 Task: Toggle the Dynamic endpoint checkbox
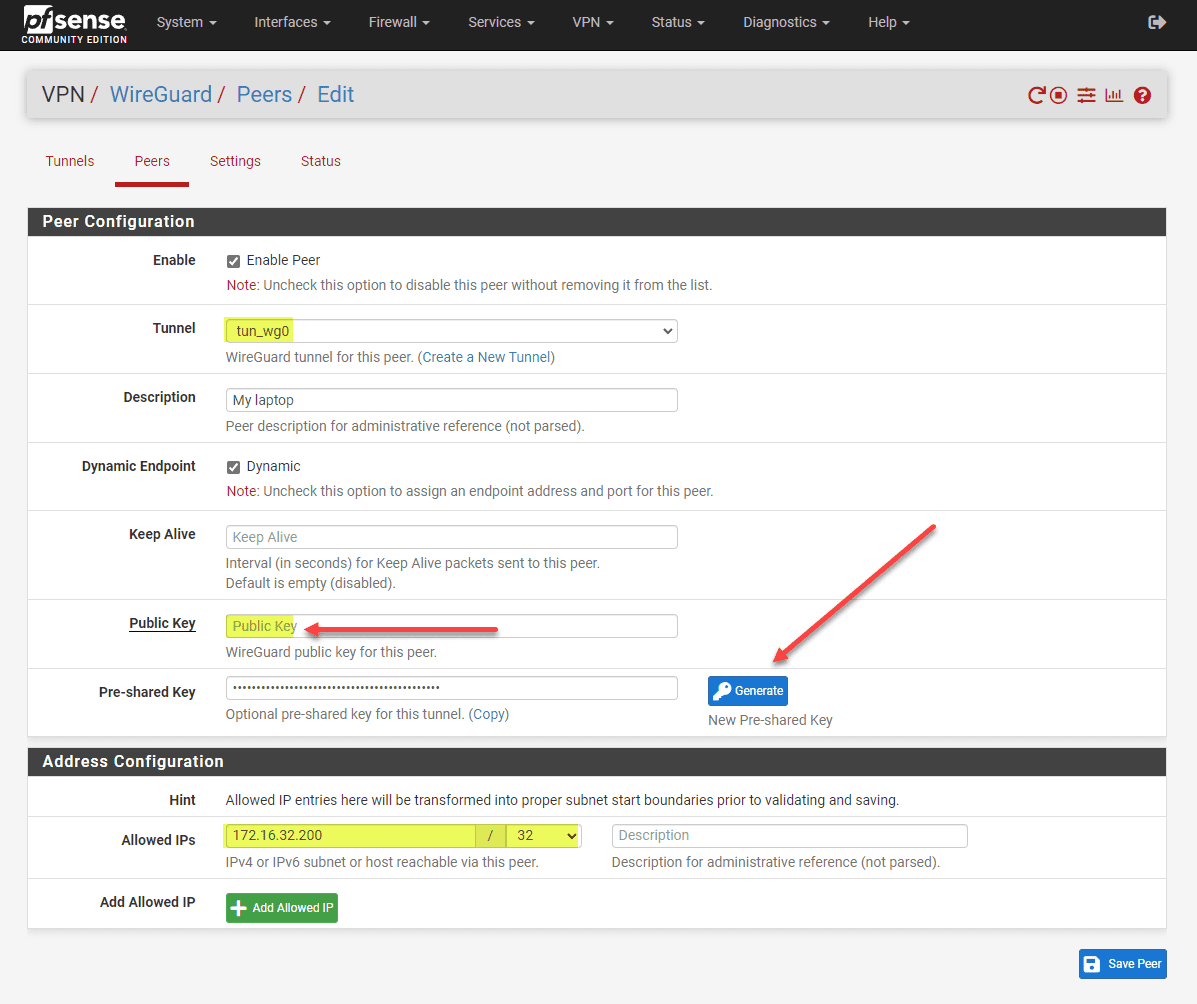[234, 467]
